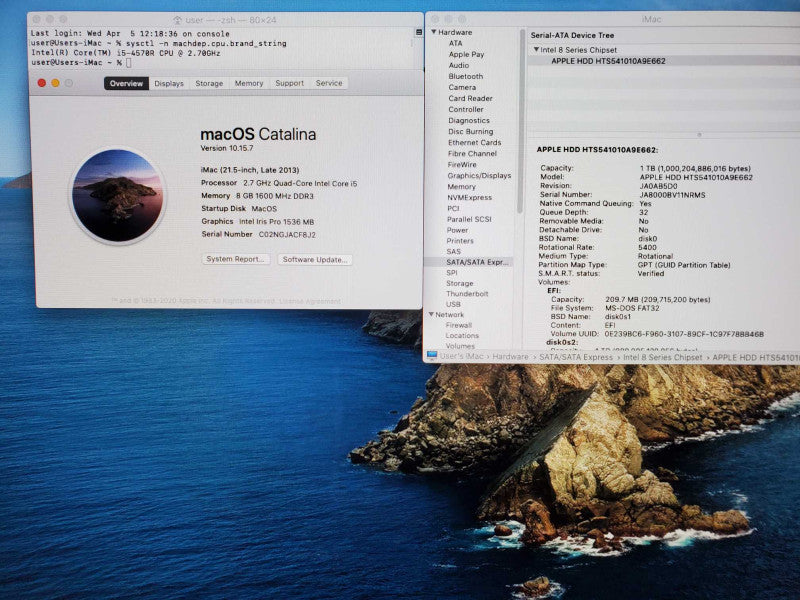Collapse the Intel 8 Series Chipset tree
Viewport: 800px width, 600px height.
pos(536,49)
